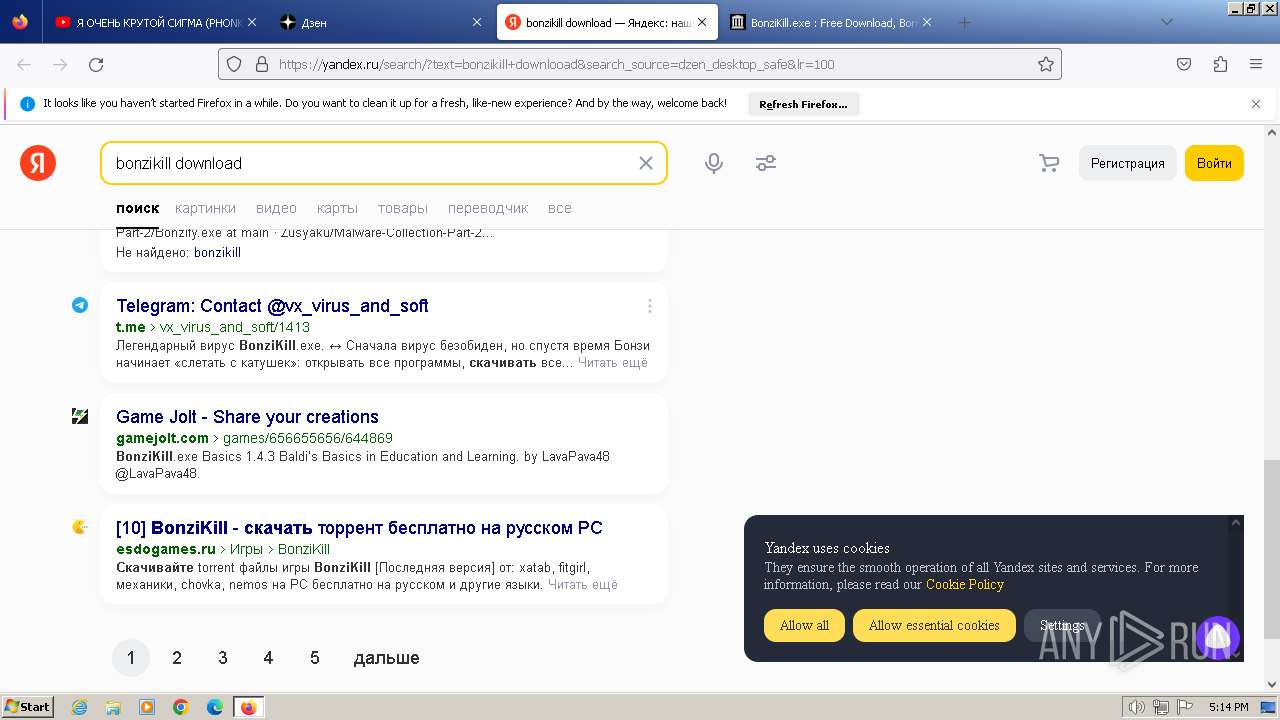The width and height of the screenshot is (1280, 720).
Task: Close the Дзен tab
Action: coord(477,22)
